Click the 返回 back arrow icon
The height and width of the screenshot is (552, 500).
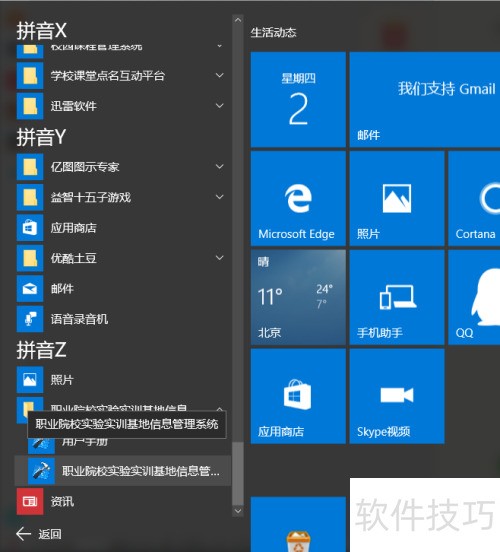click(x=24, y=534)
